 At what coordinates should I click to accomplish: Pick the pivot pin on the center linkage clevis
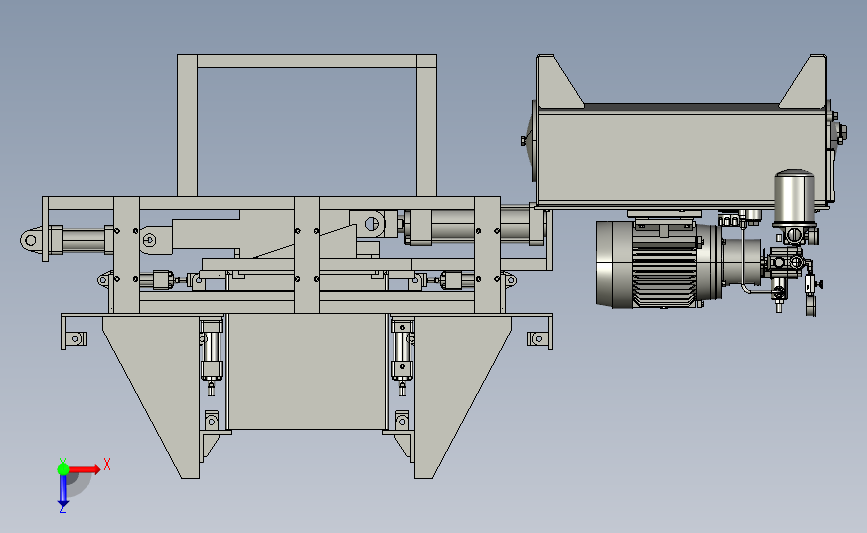click(372, 224)
